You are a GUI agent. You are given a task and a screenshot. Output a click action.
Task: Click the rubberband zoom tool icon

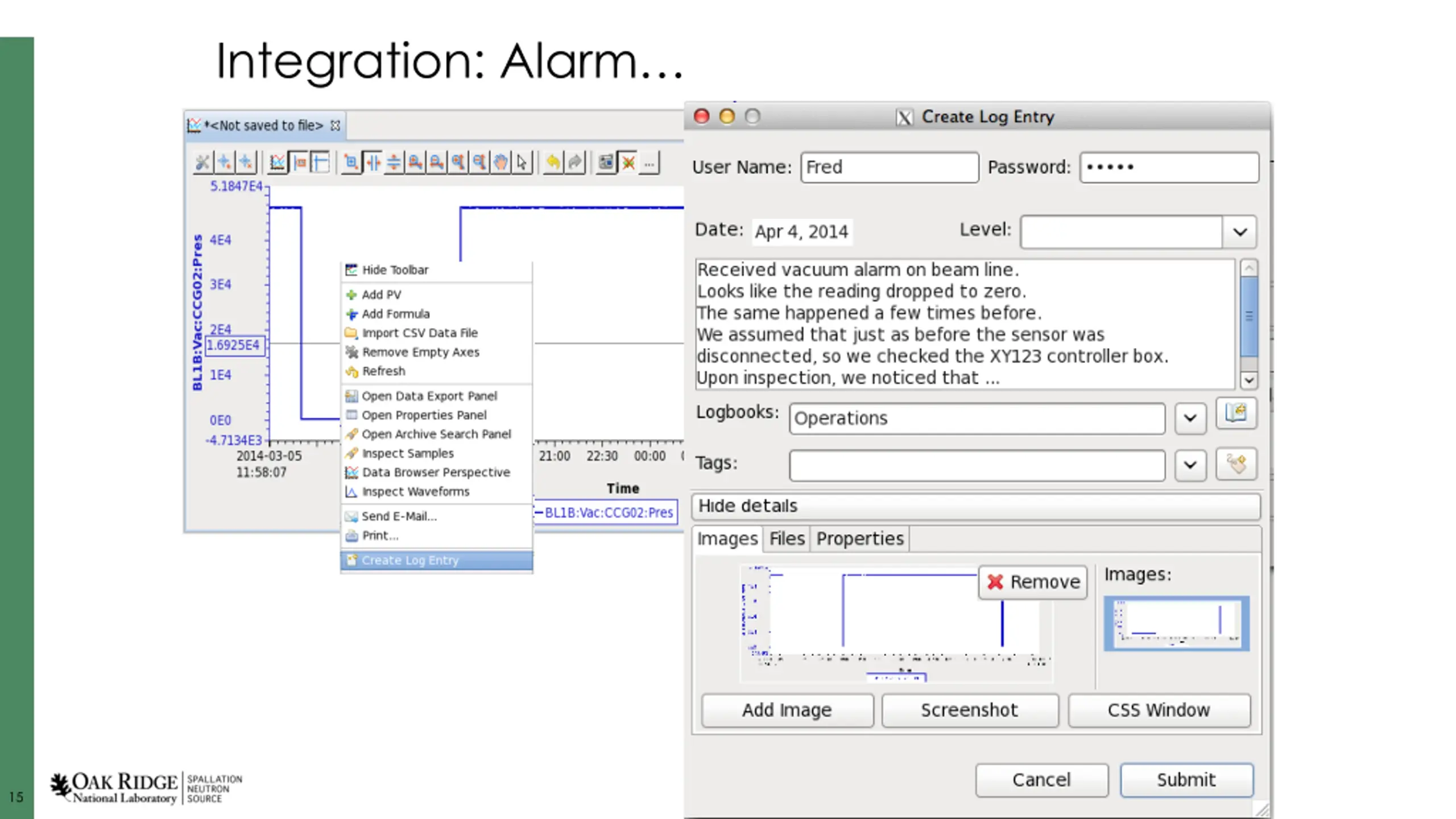click(351, 163)
